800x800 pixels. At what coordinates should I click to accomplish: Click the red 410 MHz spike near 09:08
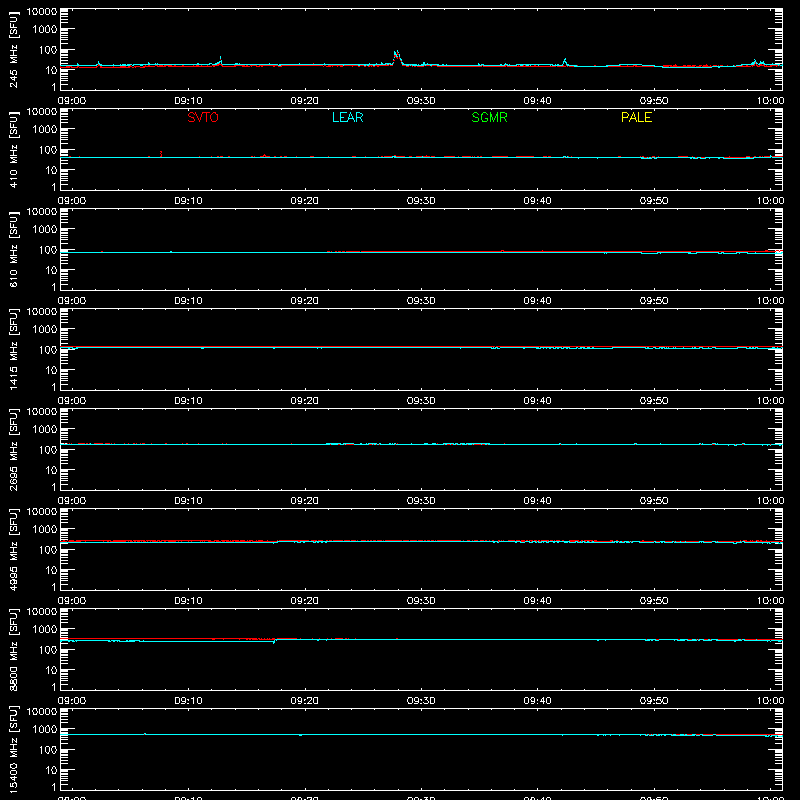click(161, 154)
